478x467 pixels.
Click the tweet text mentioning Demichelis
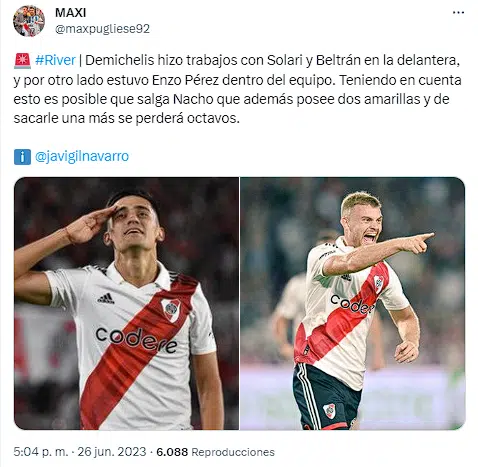coord(237,89)
